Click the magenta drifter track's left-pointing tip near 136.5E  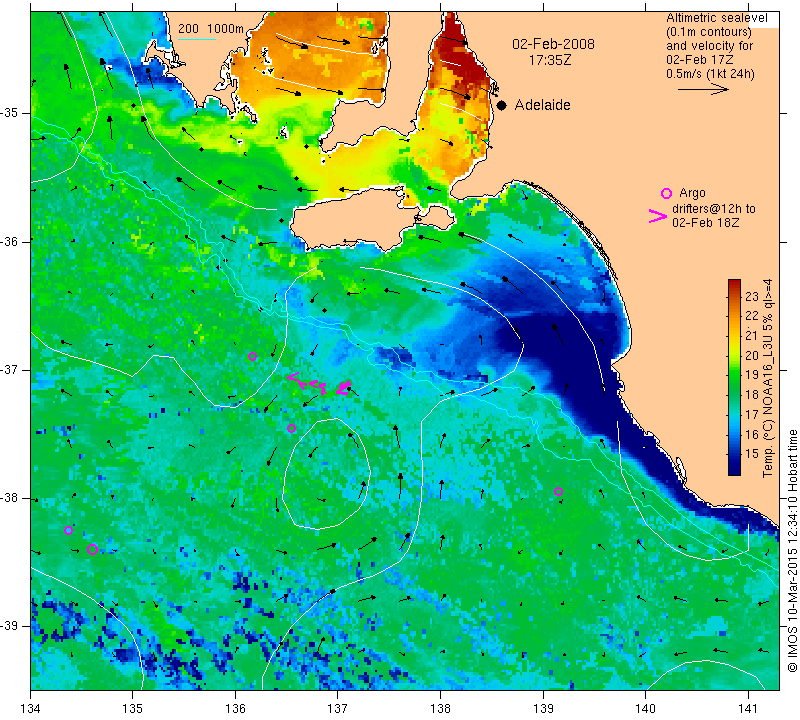292,378
